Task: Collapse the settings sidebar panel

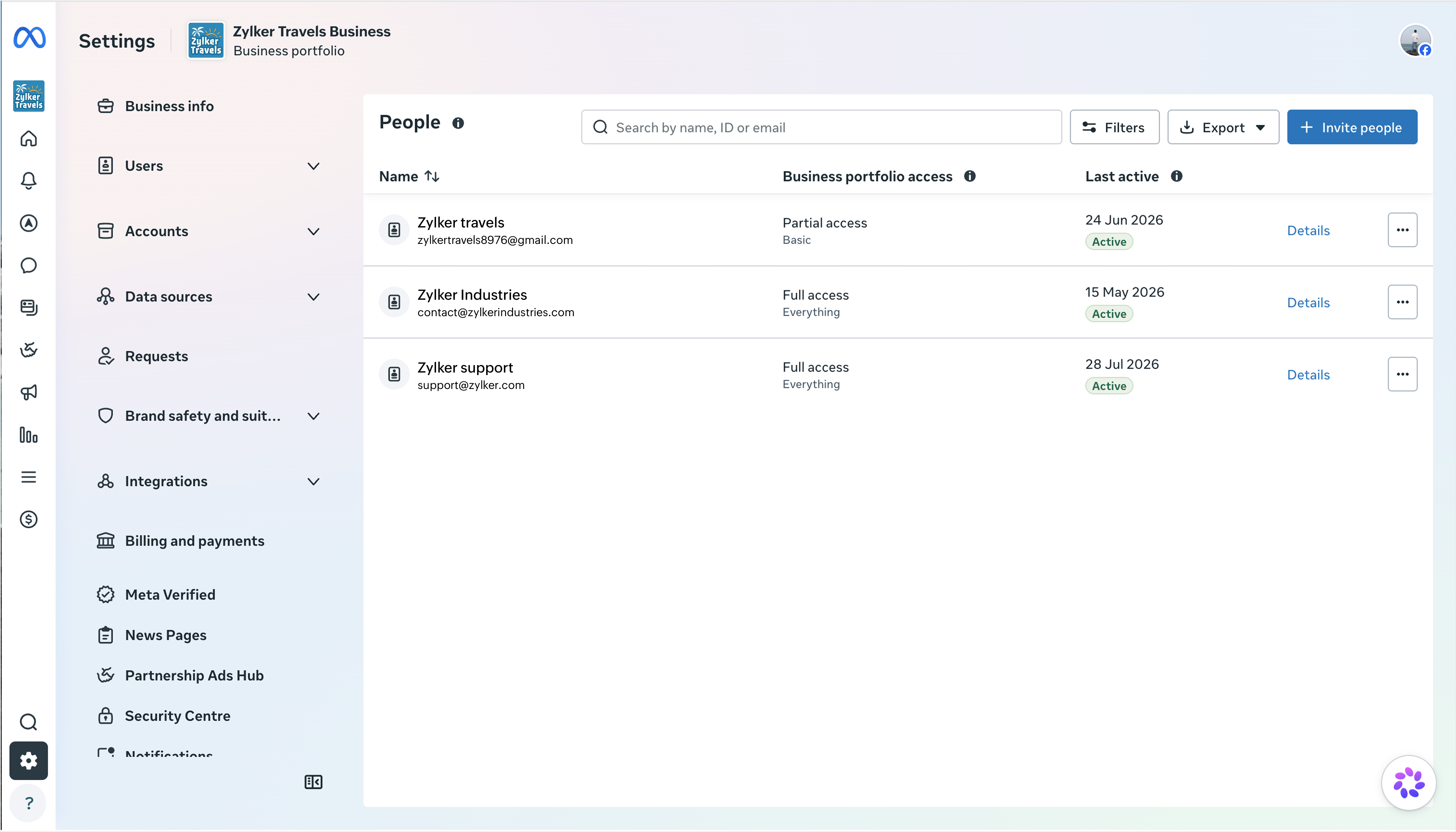Action: (x=314, y=782)
